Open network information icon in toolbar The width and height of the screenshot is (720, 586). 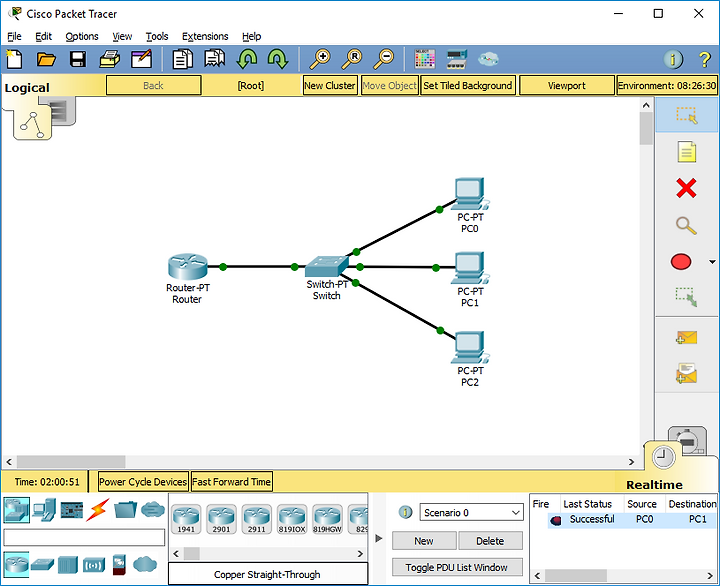point(673,60)
